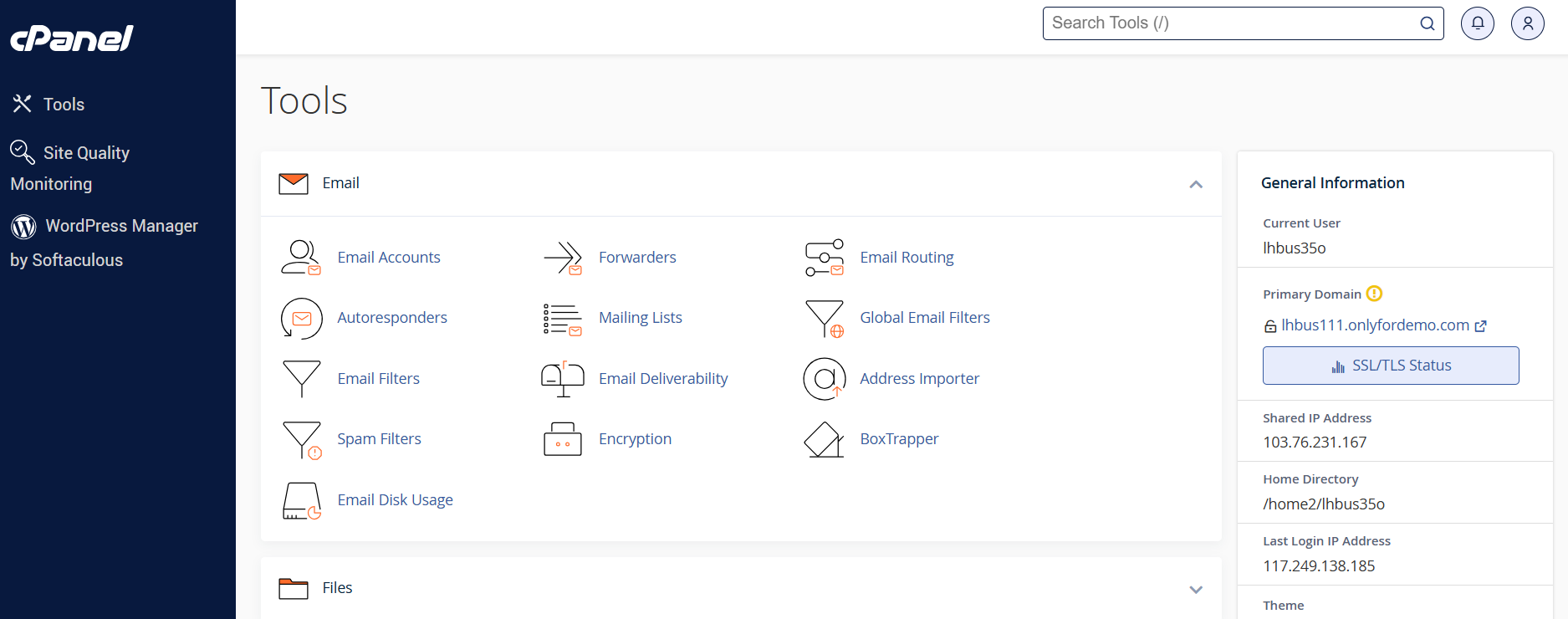Click the BoxTrapper icon
Viewport: 1568px width, 619px height.
click(825, 440)
